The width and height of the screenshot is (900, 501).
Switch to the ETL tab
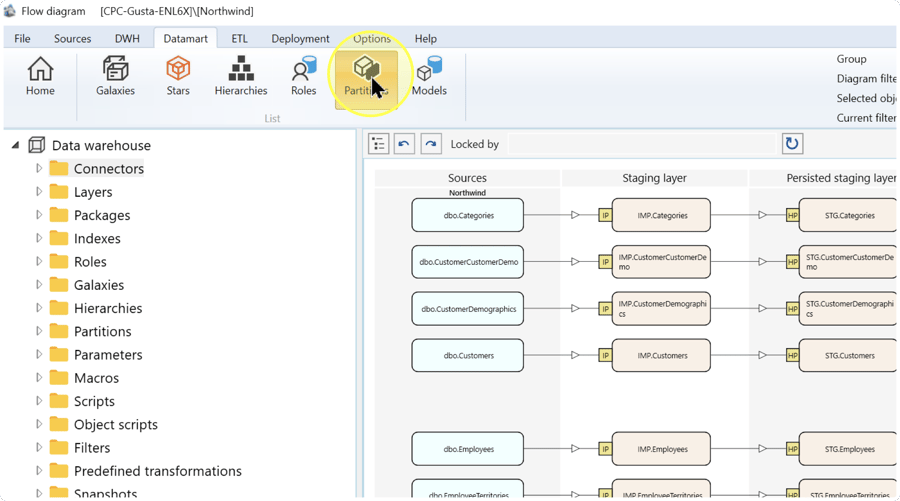click(x=239, y=38)
